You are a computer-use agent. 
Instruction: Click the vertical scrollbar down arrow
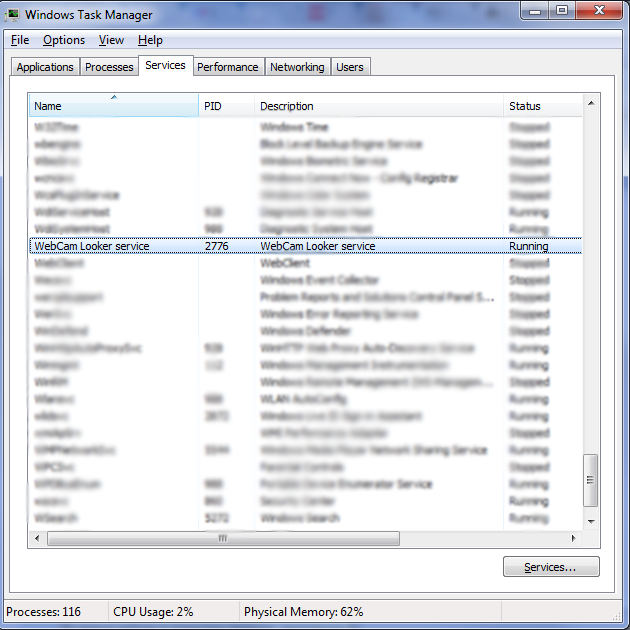tap(591, 522)
